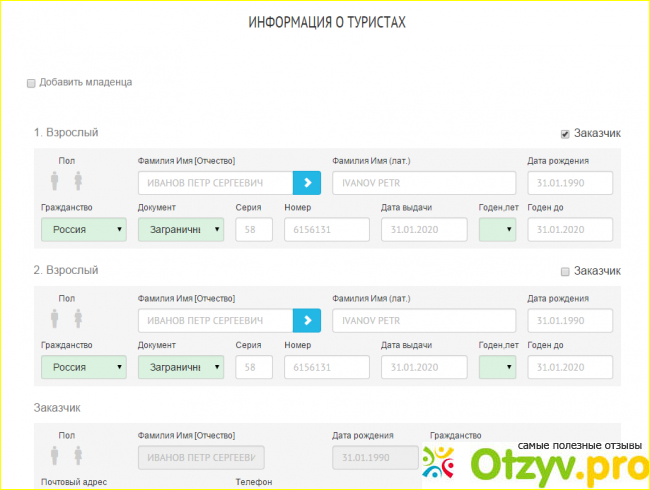The height and width of the screenshot is (490, 650).
Task: Select female gender icon in Заказчик section
Action: (76, 456)
